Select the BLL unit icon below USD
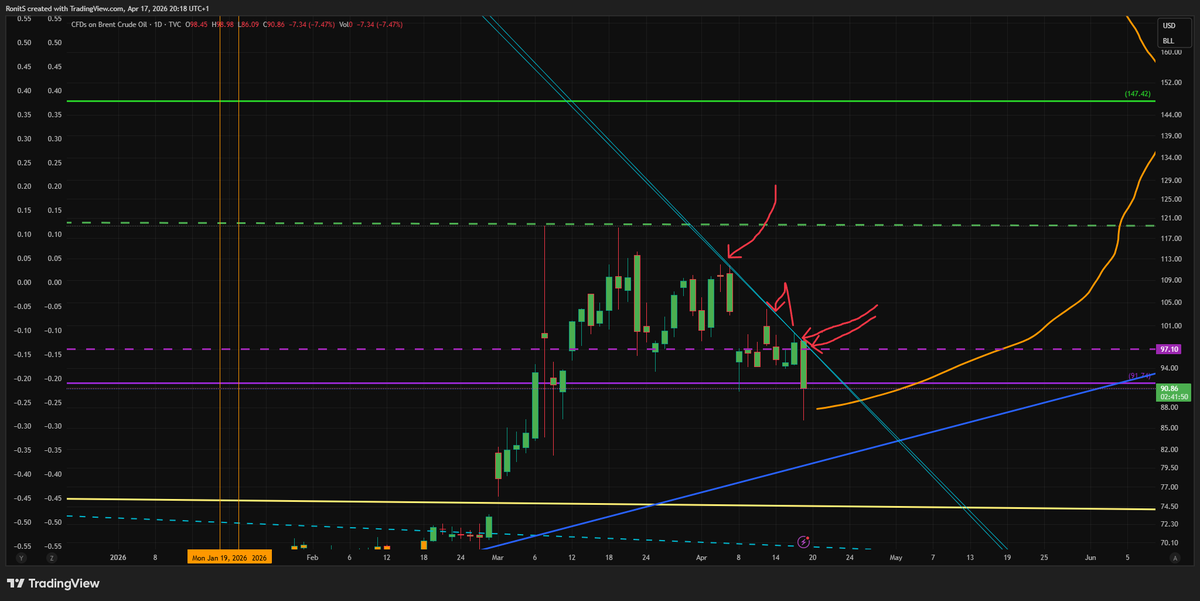This screenshot has width=1200, height=601. click(x=1166, y=41)
